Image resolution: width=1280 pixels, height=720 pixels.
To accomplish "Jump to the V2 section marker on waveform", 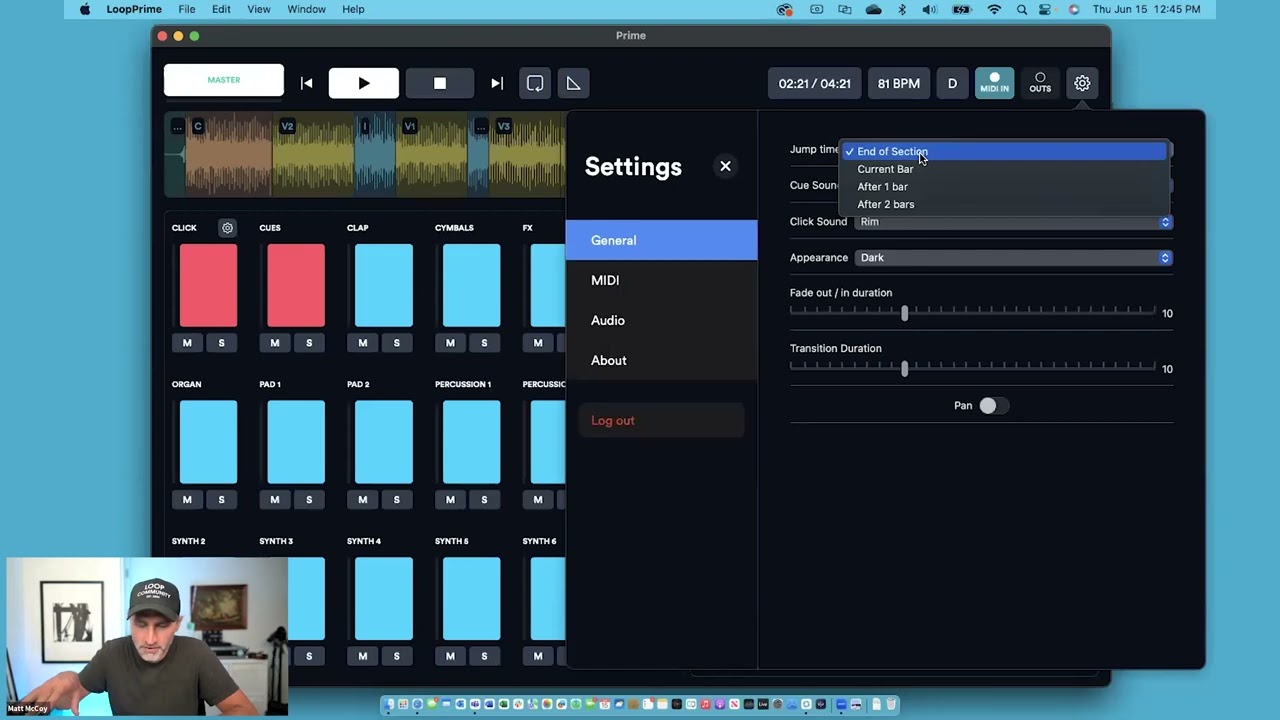I will [288, 127].
